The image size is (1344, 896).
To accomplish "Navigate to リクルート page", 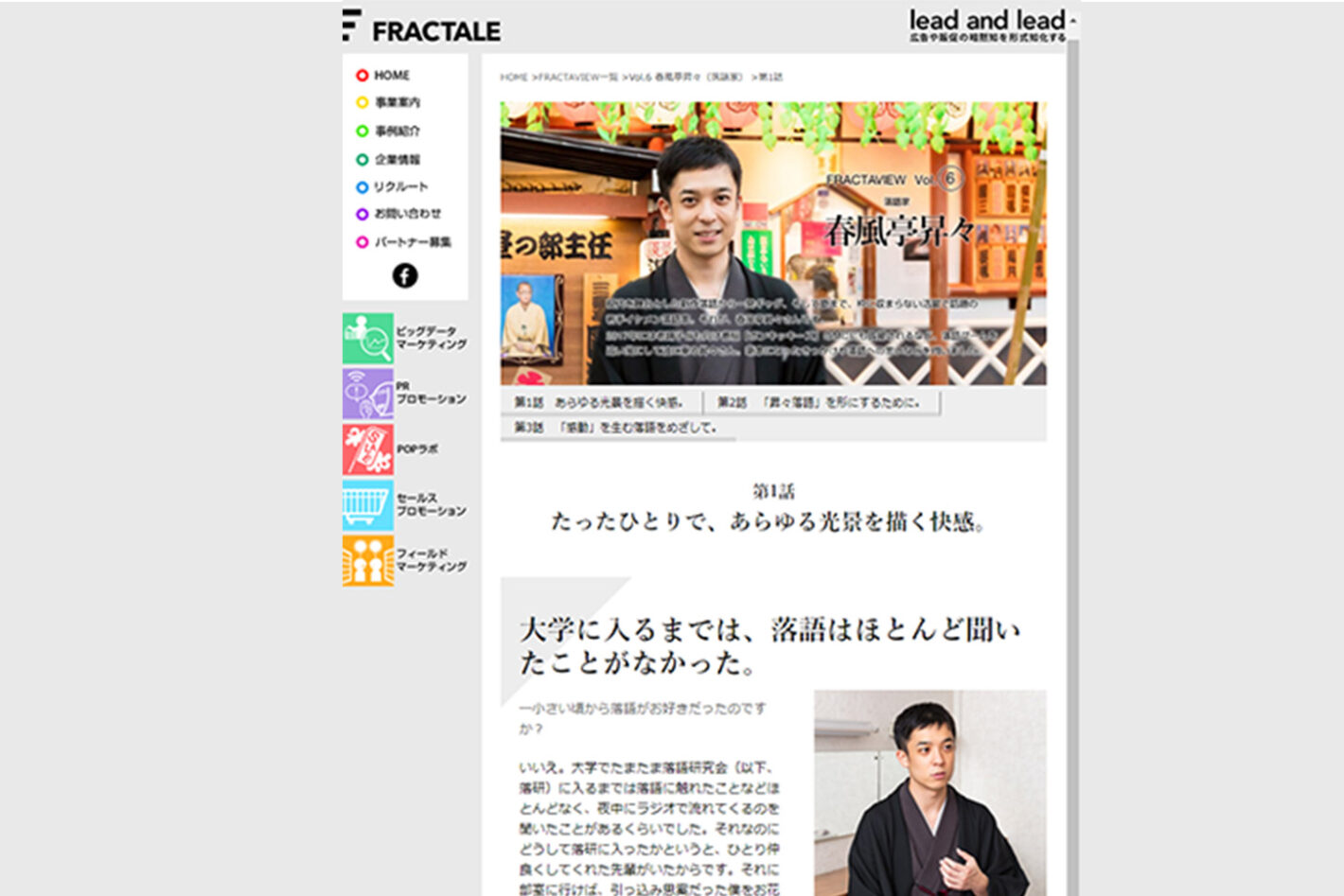I will (x=400, y=187).
